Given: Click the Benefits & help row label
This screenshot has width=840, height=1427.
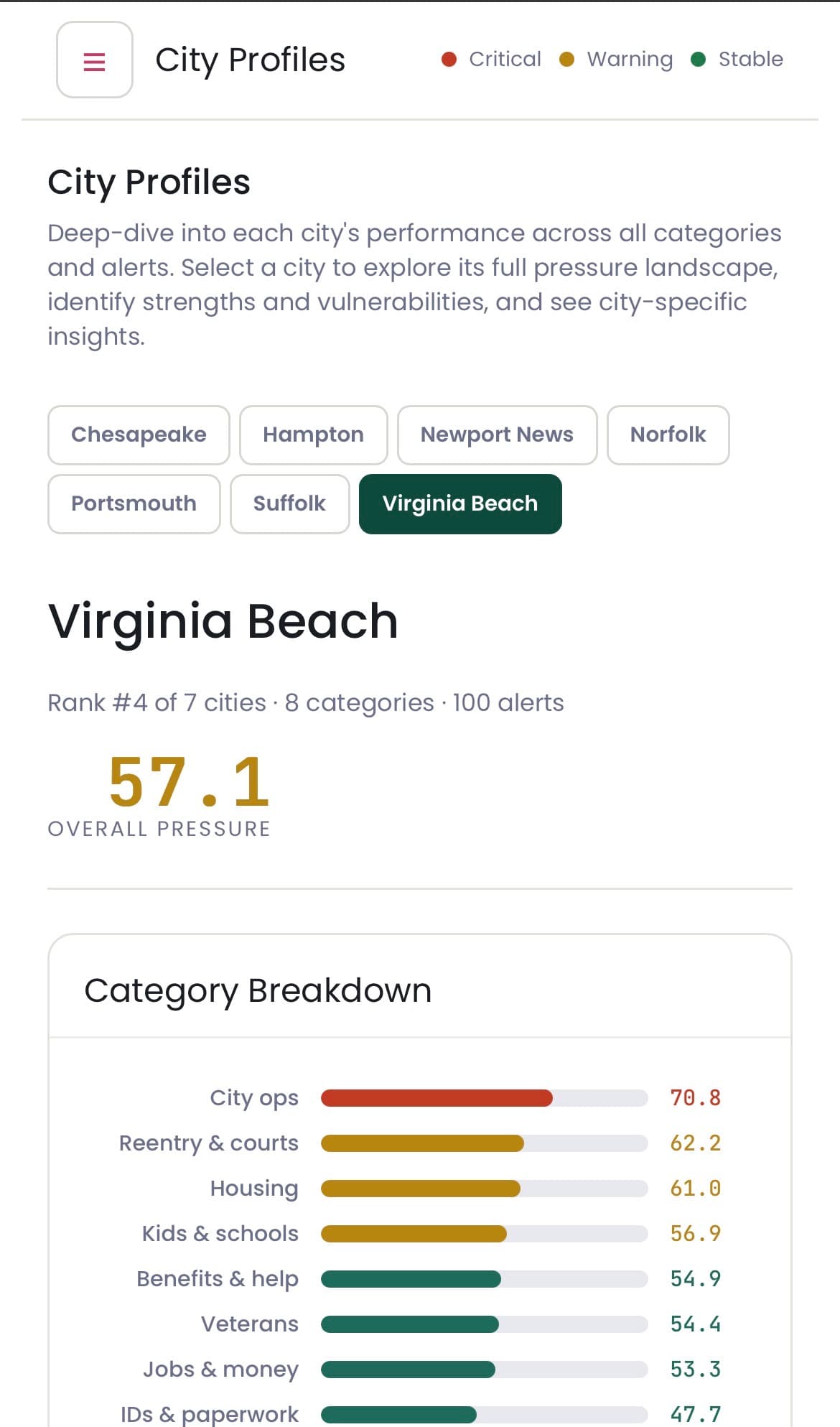Looking at the screenshot, I should click(218, 1279).
